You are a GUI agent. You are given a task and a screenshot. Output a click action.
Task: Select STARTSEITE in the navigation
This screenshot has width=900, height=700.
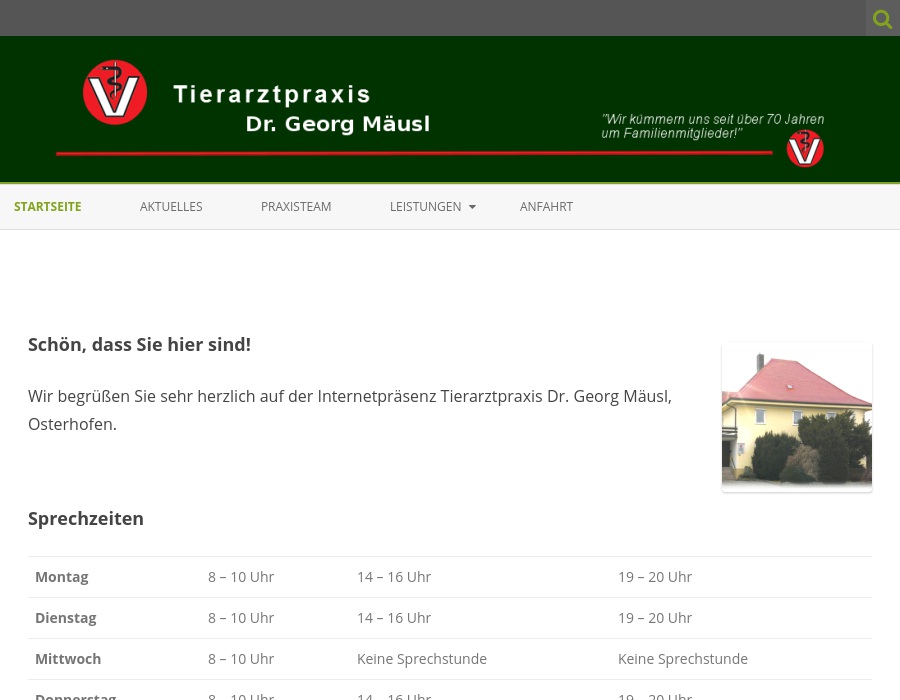pos(47,207)
